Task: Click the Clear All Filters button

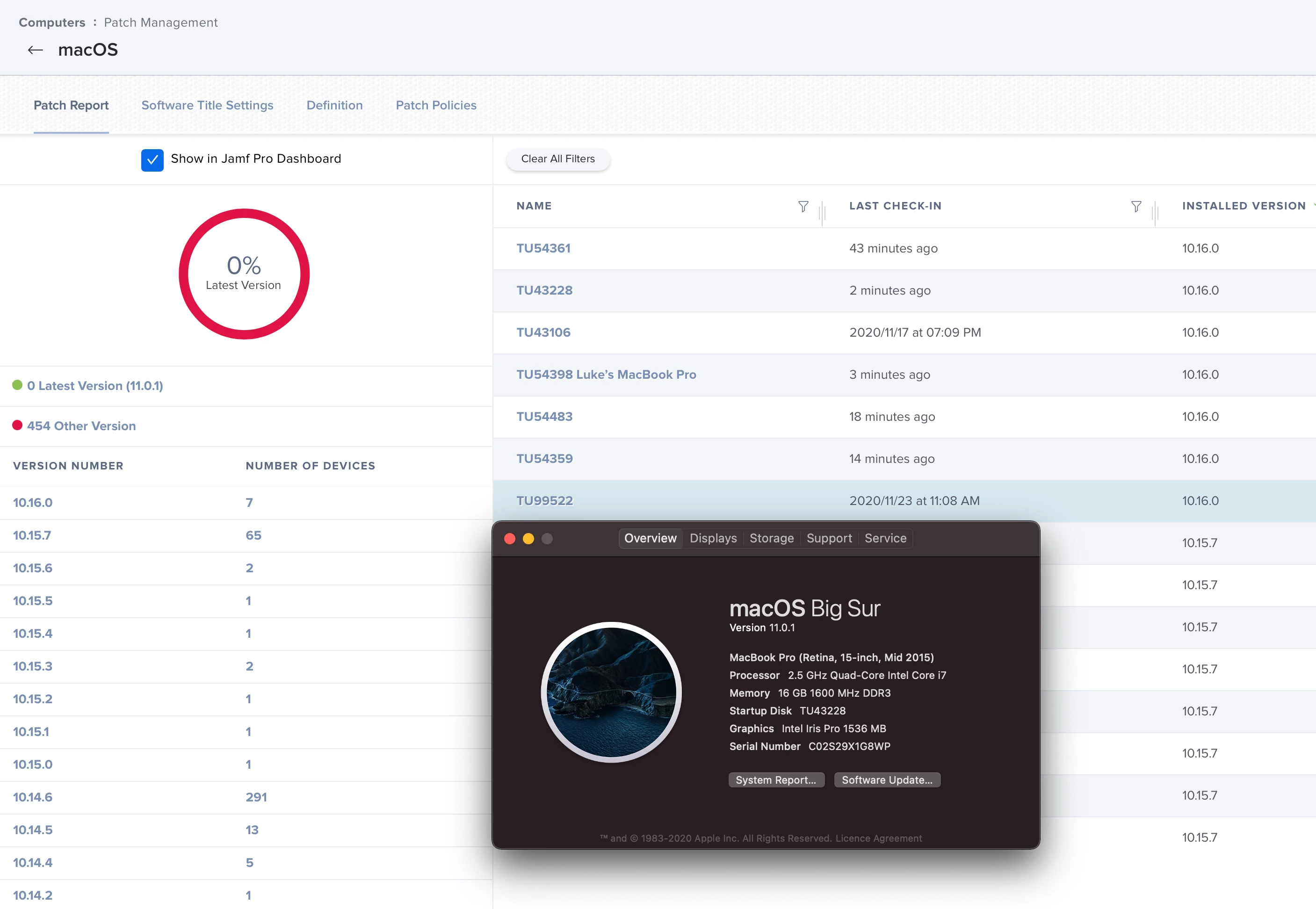Action: coord(558,159)
